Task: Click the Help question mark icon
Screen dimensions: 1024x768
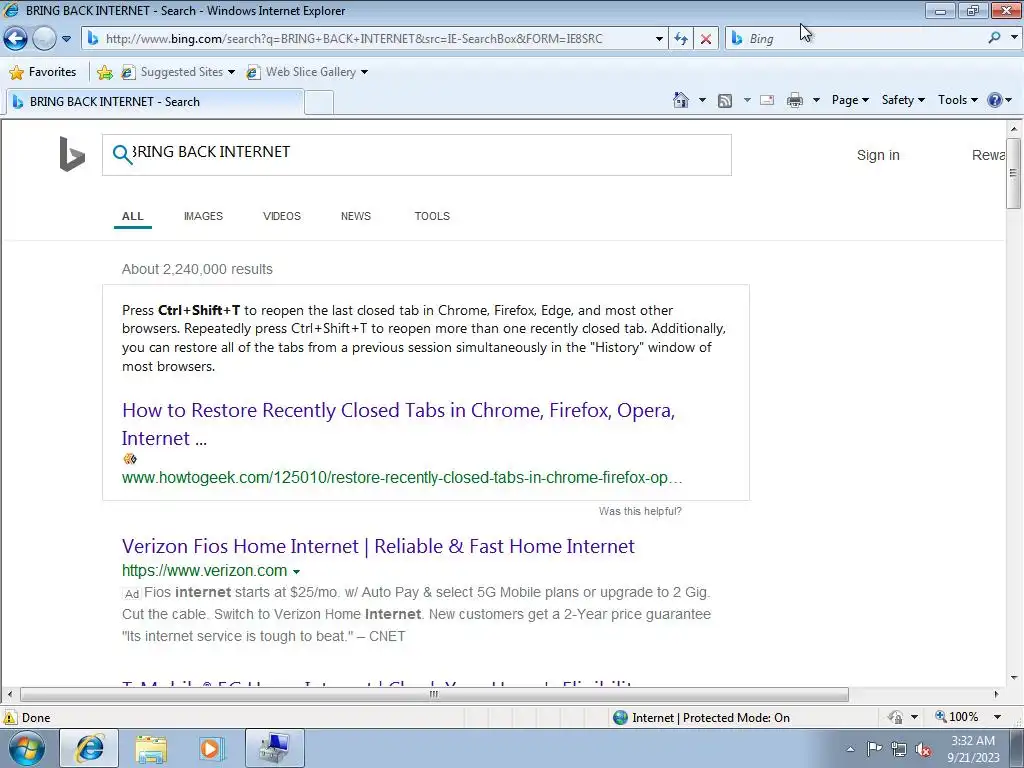Action: [x=995, y=100]
